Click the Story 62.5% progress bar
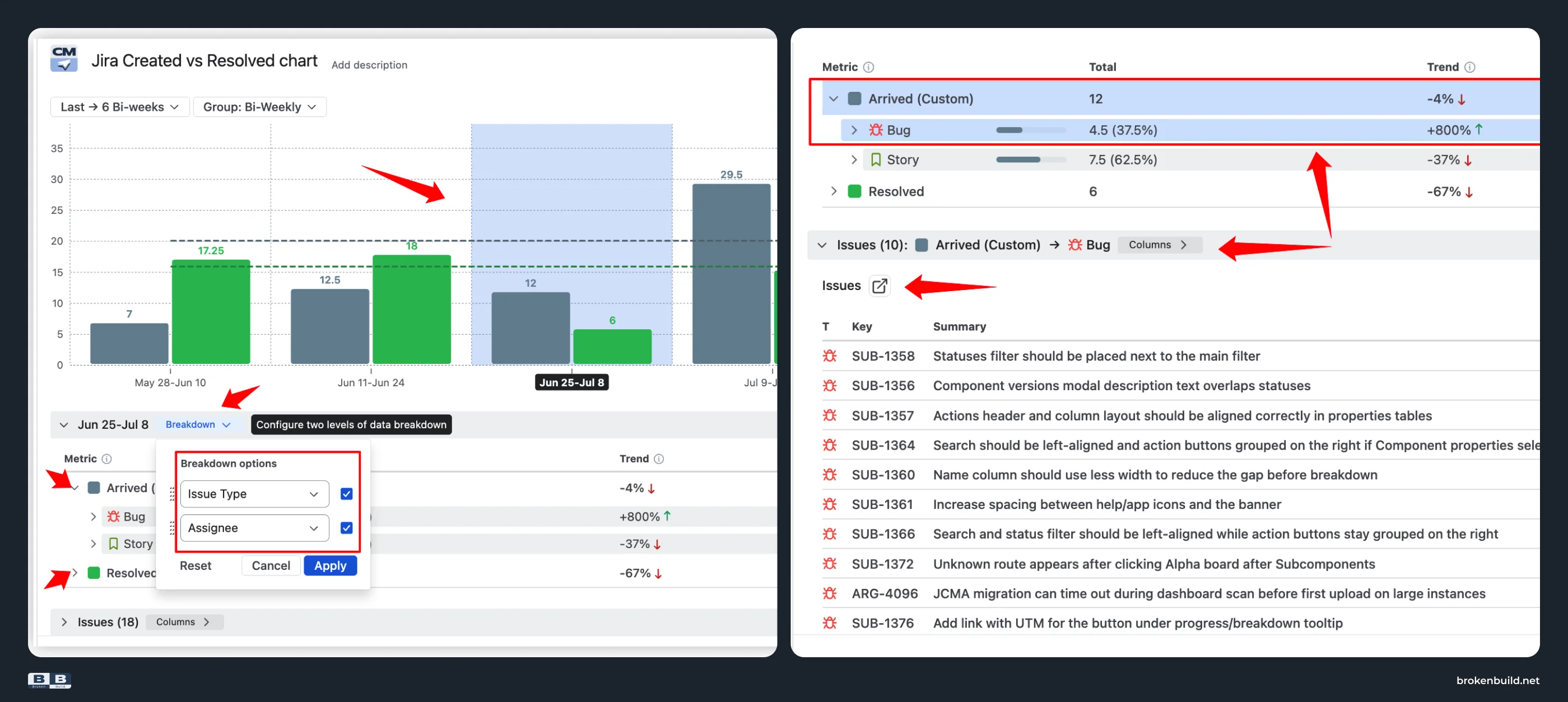 [1031, 160]
